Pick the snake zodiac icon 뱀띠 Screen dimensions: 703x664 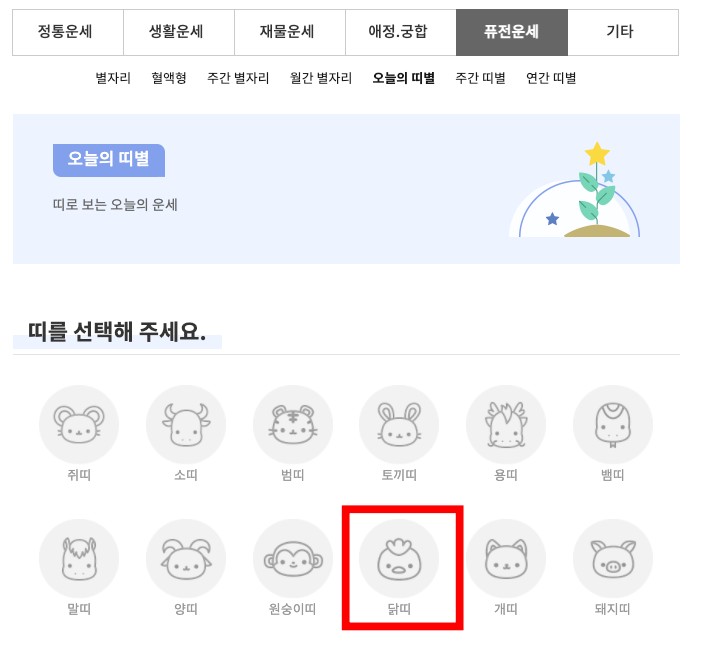point(612,424)
